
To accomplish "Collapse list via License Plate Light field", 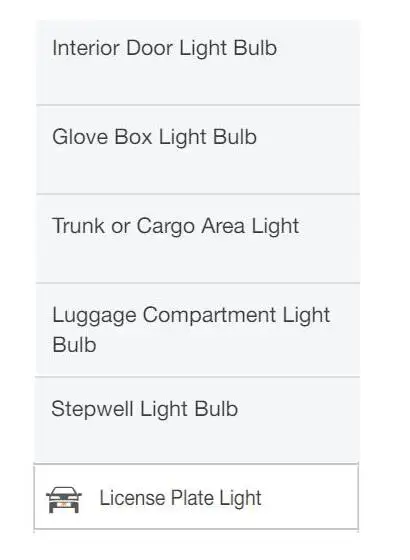I will tap(196, 496).
